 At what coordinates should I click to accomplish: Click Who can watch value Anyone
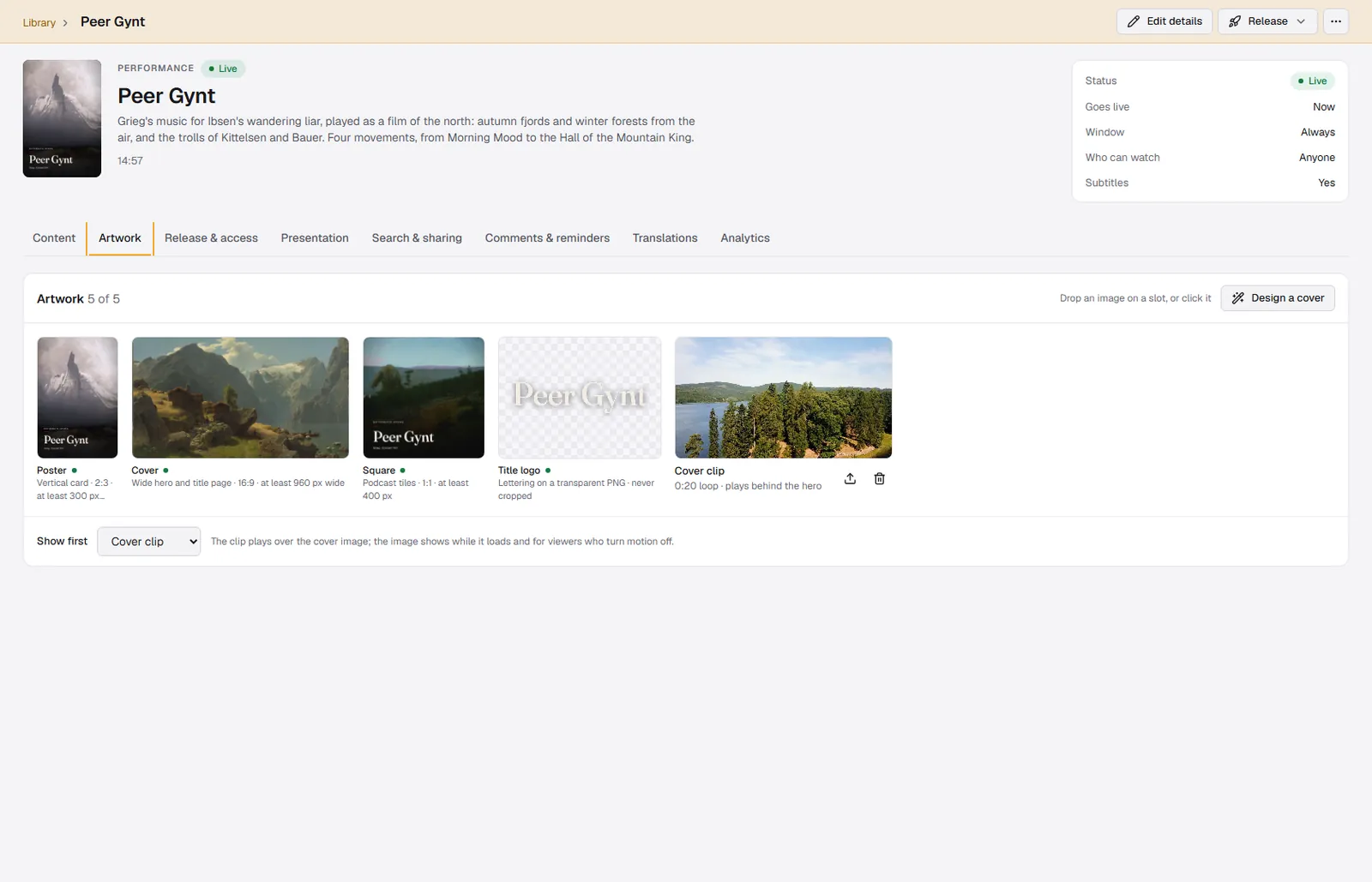pyautogui.click(x=1316, y=158)
